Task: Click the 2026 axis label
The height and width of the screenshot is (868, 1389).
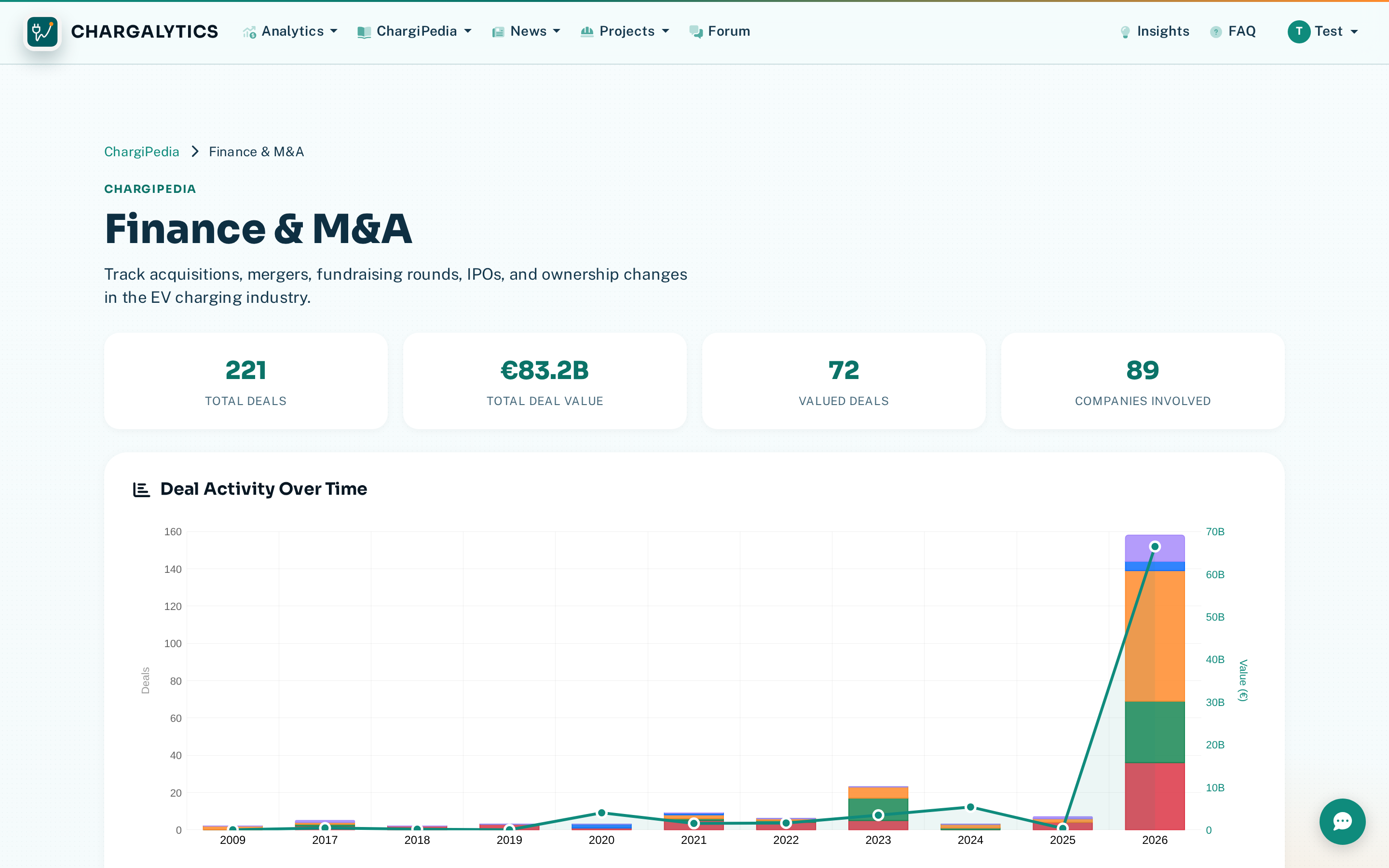Action: (1155, 840)
